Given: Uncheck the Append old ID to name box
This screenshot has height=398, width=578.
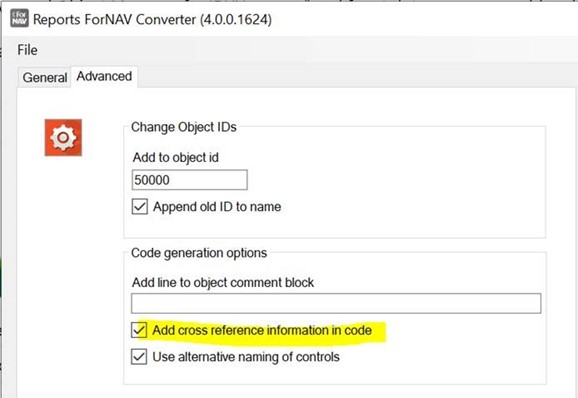Looking at the screenshot, I should pos(140,207).
